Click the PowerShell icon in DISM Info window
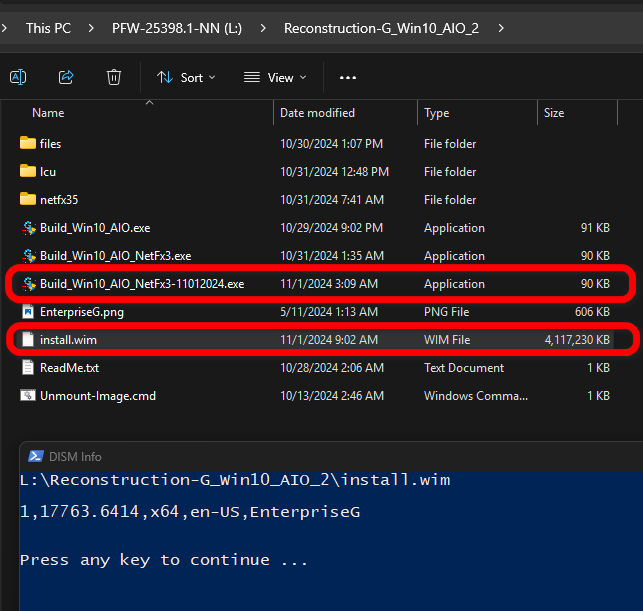Viewport: 643px width, 611px height. (36, 456)
